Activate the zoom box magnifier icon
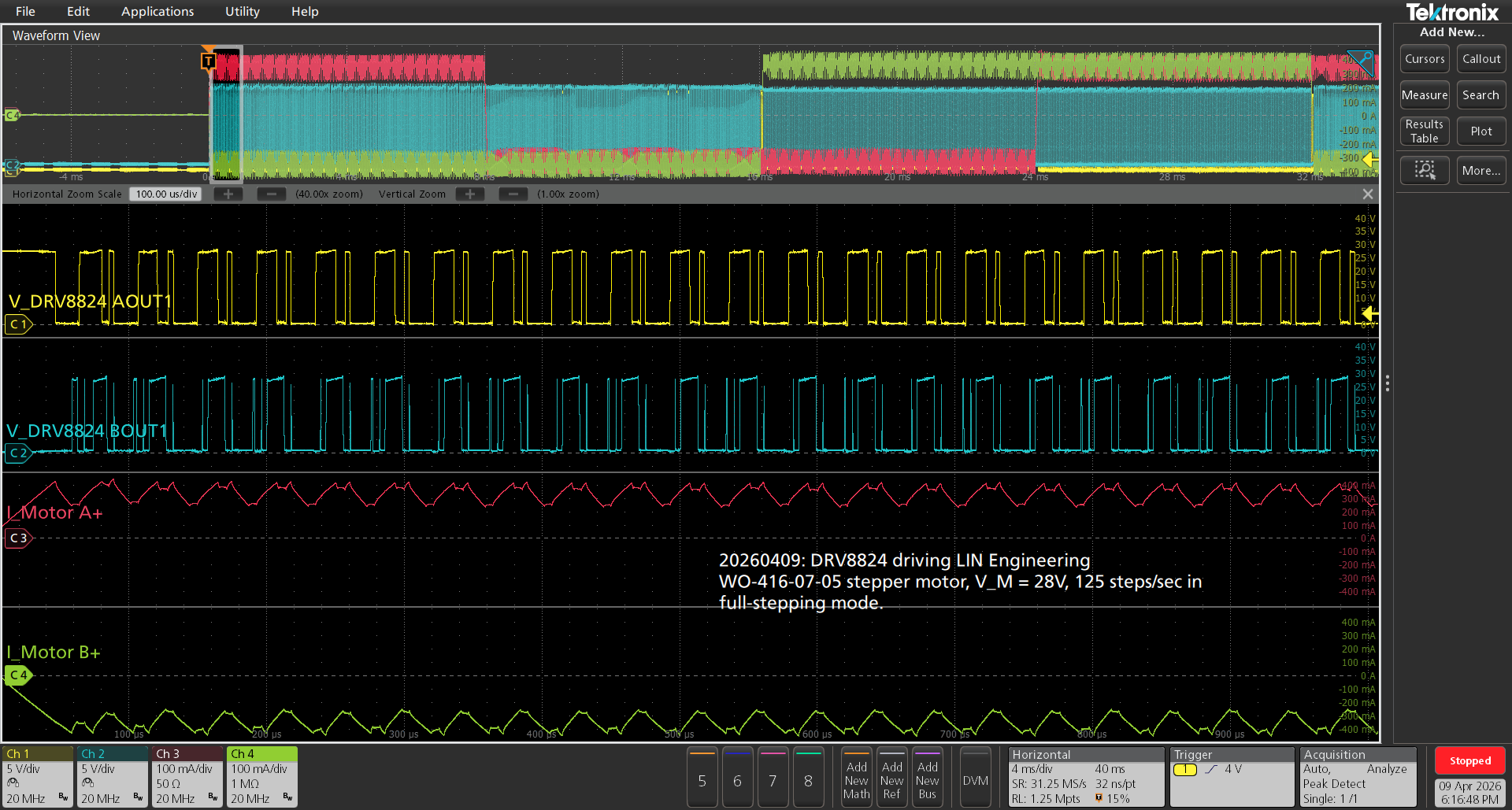Image resolution: width=1512 pixels, height=810 pixels. 1425,170
